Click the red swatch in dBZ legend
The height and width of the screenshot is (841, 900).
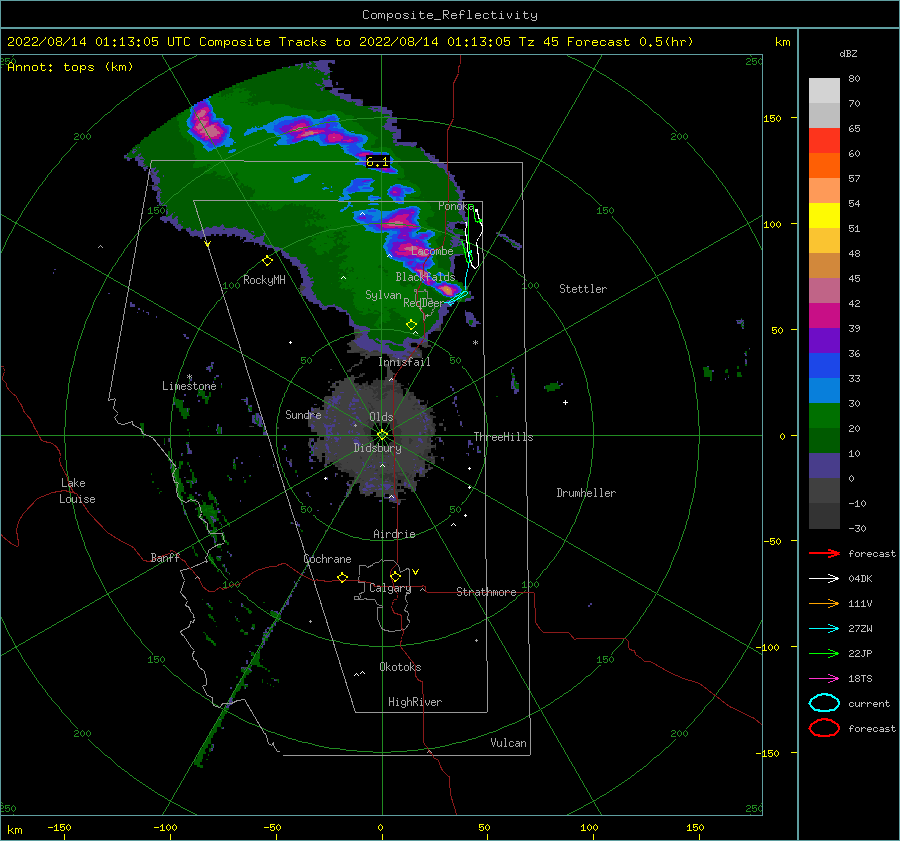tap(824, 141)
